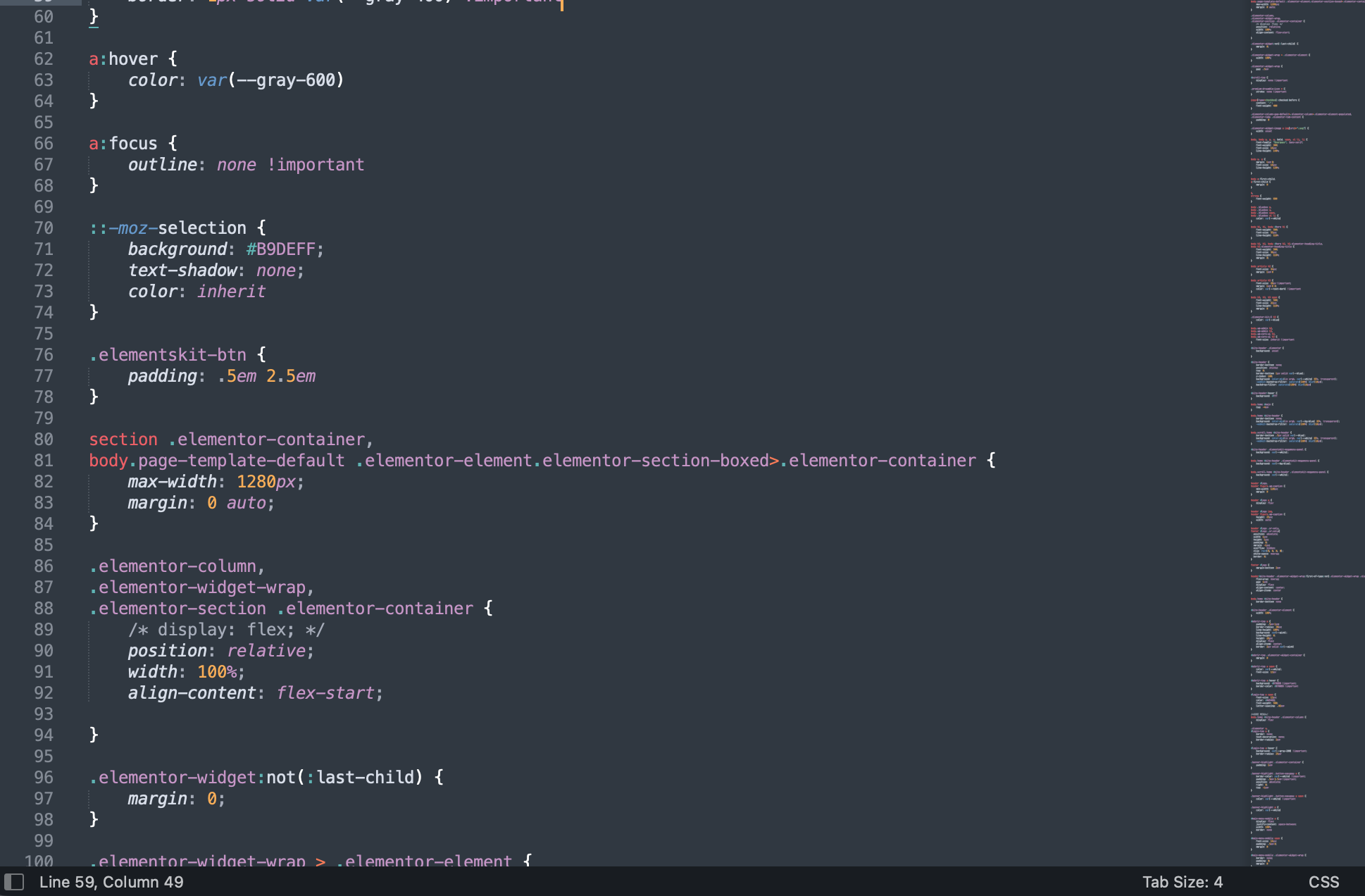Click the body.page-template-default selector
Viewport: 1365px width, 896px height.
216,461
